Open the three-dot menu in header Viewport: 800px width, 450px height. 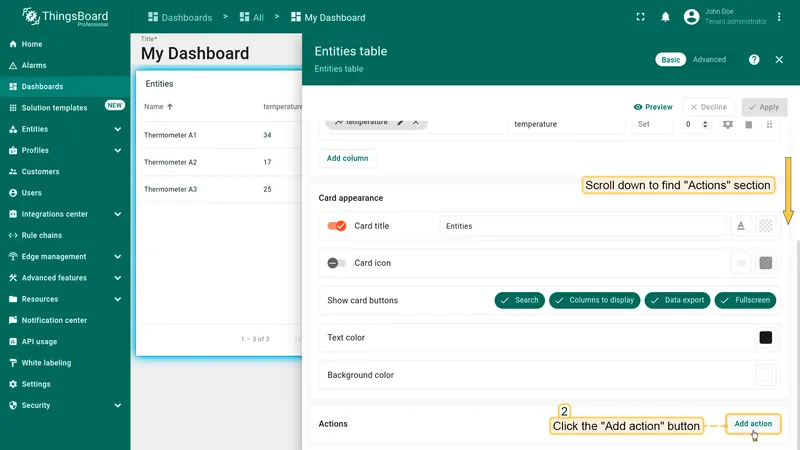click(779, 17)
